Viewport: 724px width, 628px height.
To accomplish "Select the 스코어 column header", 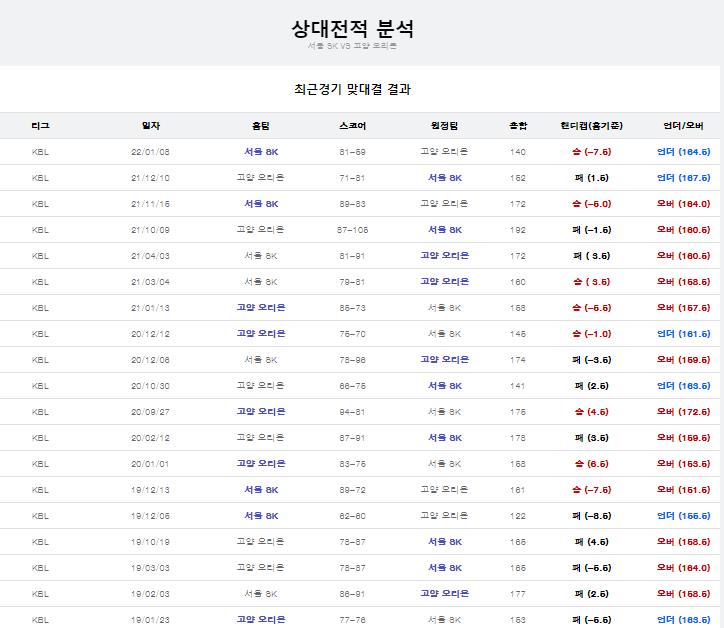I will [x=352, y=126].
